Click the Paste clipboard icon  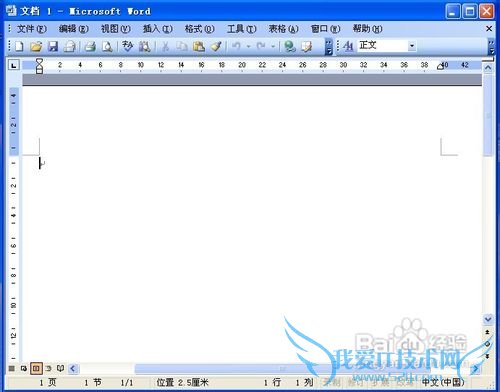coord(199,46)
